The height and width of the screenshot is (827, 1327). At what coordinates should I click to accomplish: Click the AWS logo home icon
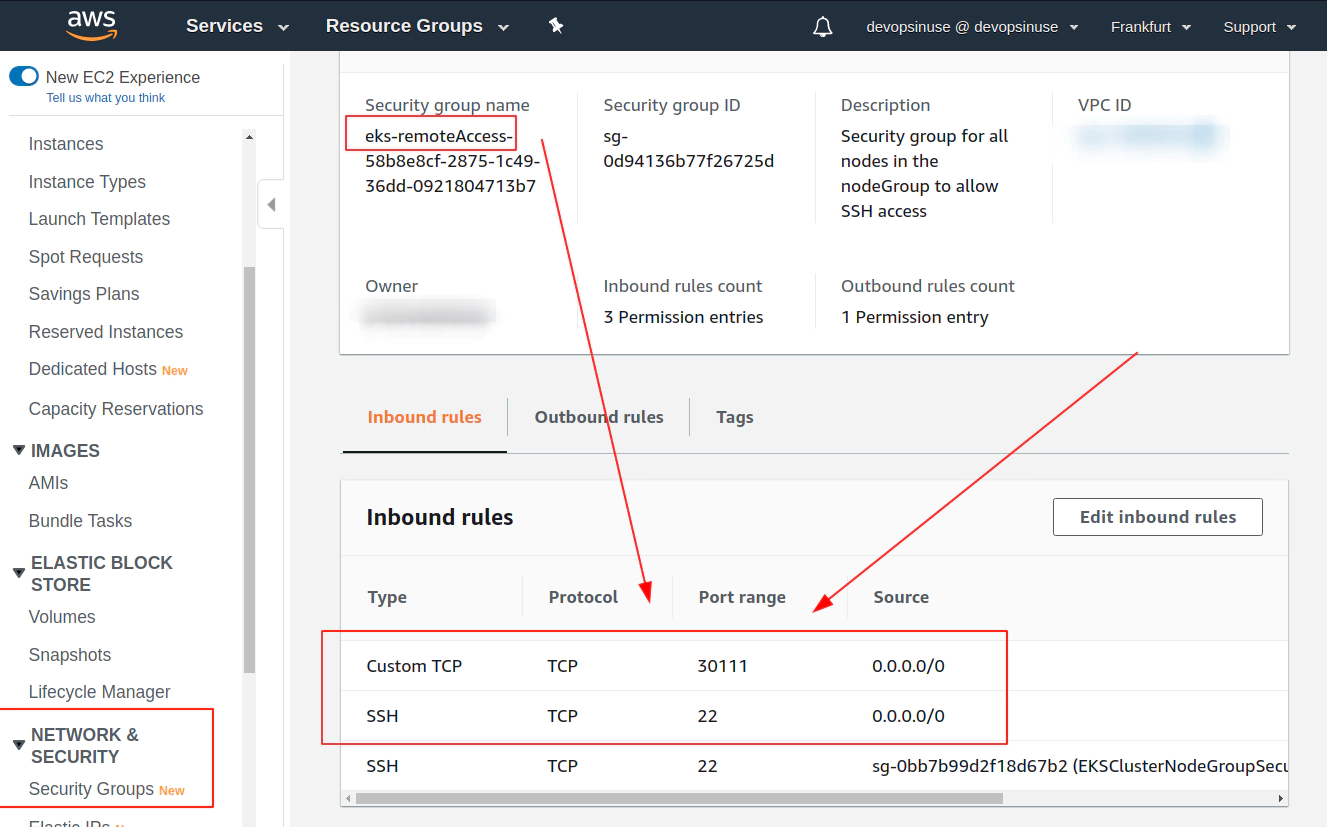[x=92, y=26]
